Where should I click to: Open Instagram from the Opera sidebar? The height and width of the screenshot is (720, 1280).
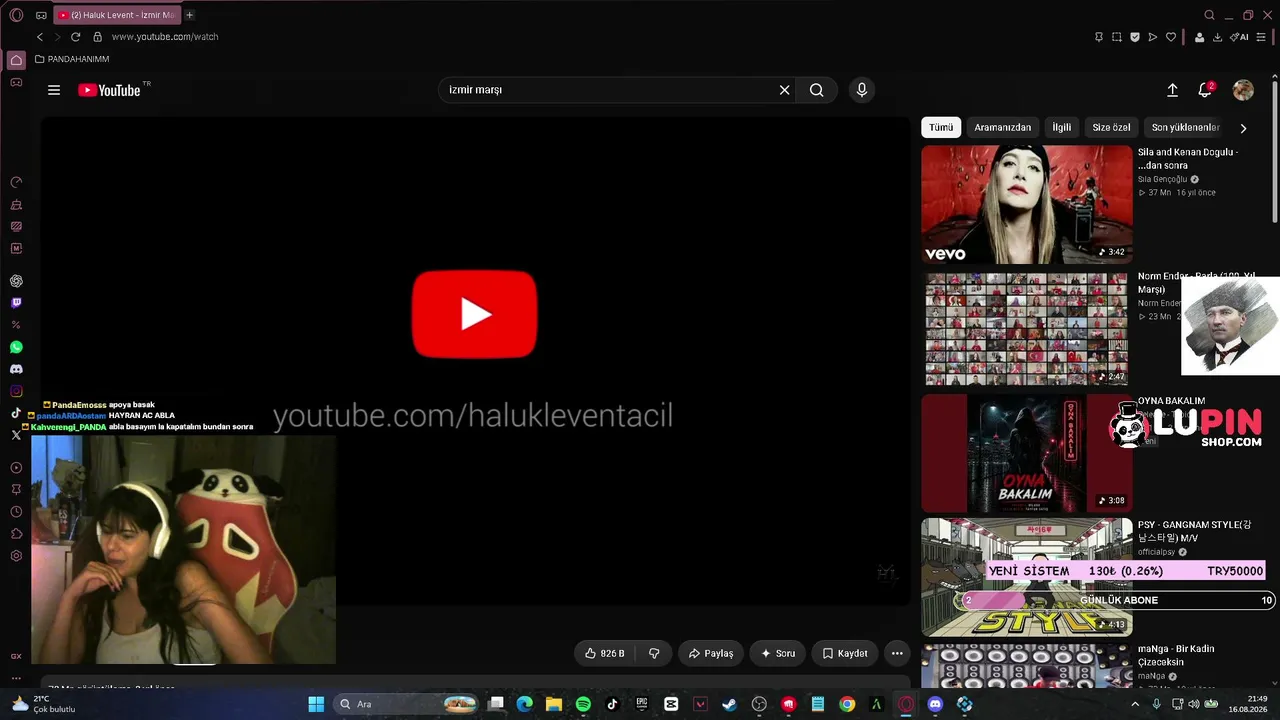point(16,391)
